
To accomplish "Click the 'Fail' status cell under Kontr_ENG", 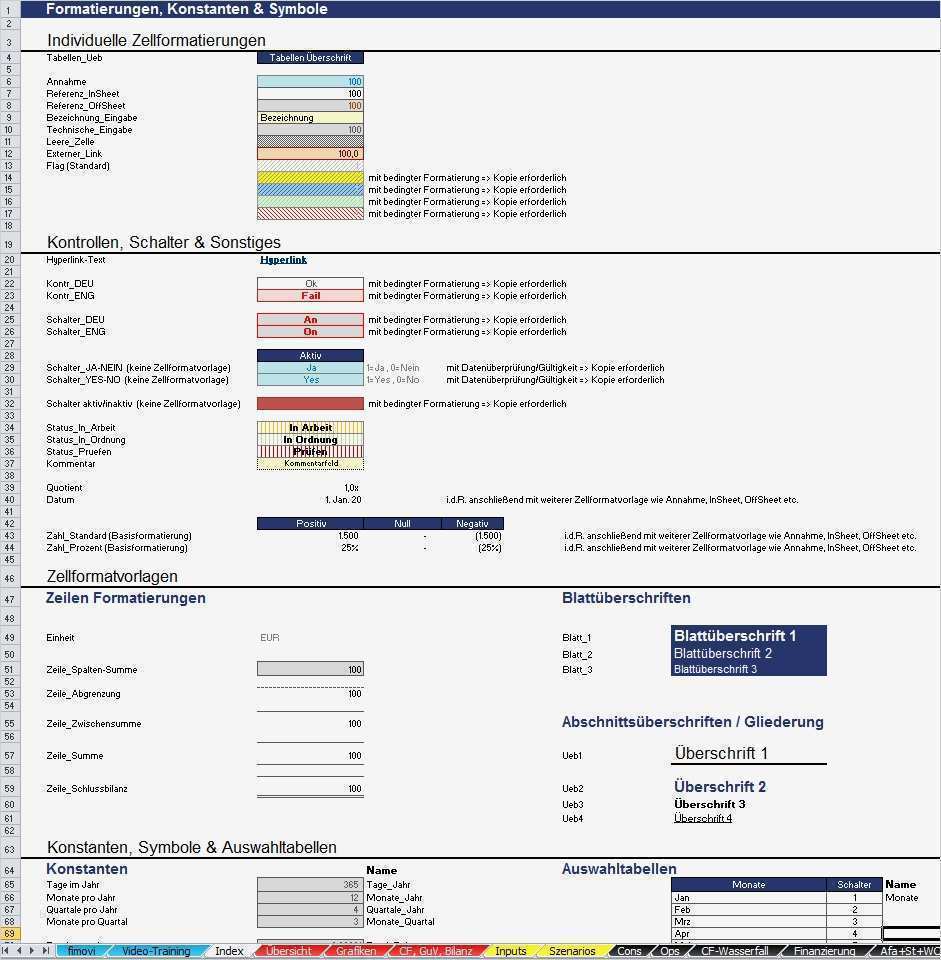I will click(x=310, y=295).
